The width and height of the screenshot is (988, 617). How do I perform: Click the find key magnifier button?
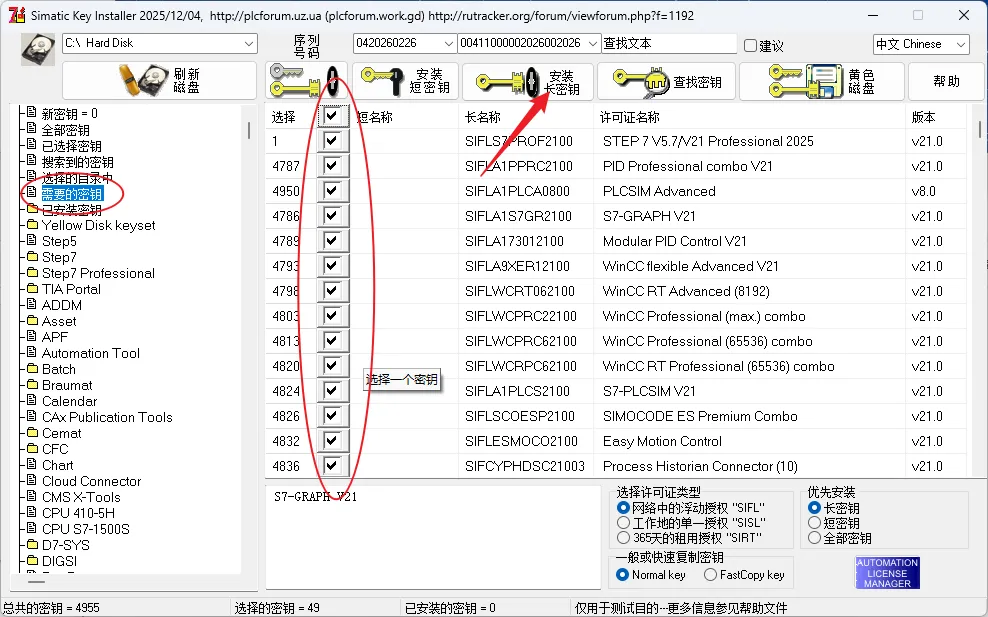667,81
